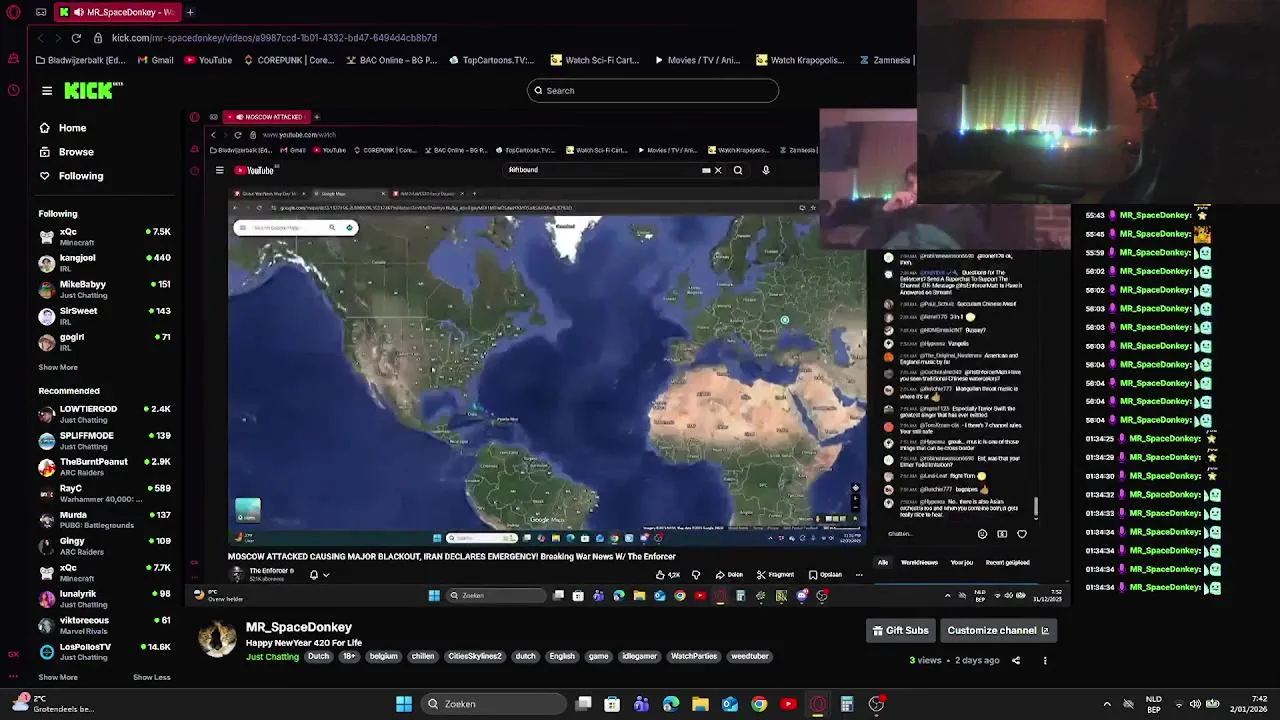Select the weedtuber tag

tap(750, 657)
